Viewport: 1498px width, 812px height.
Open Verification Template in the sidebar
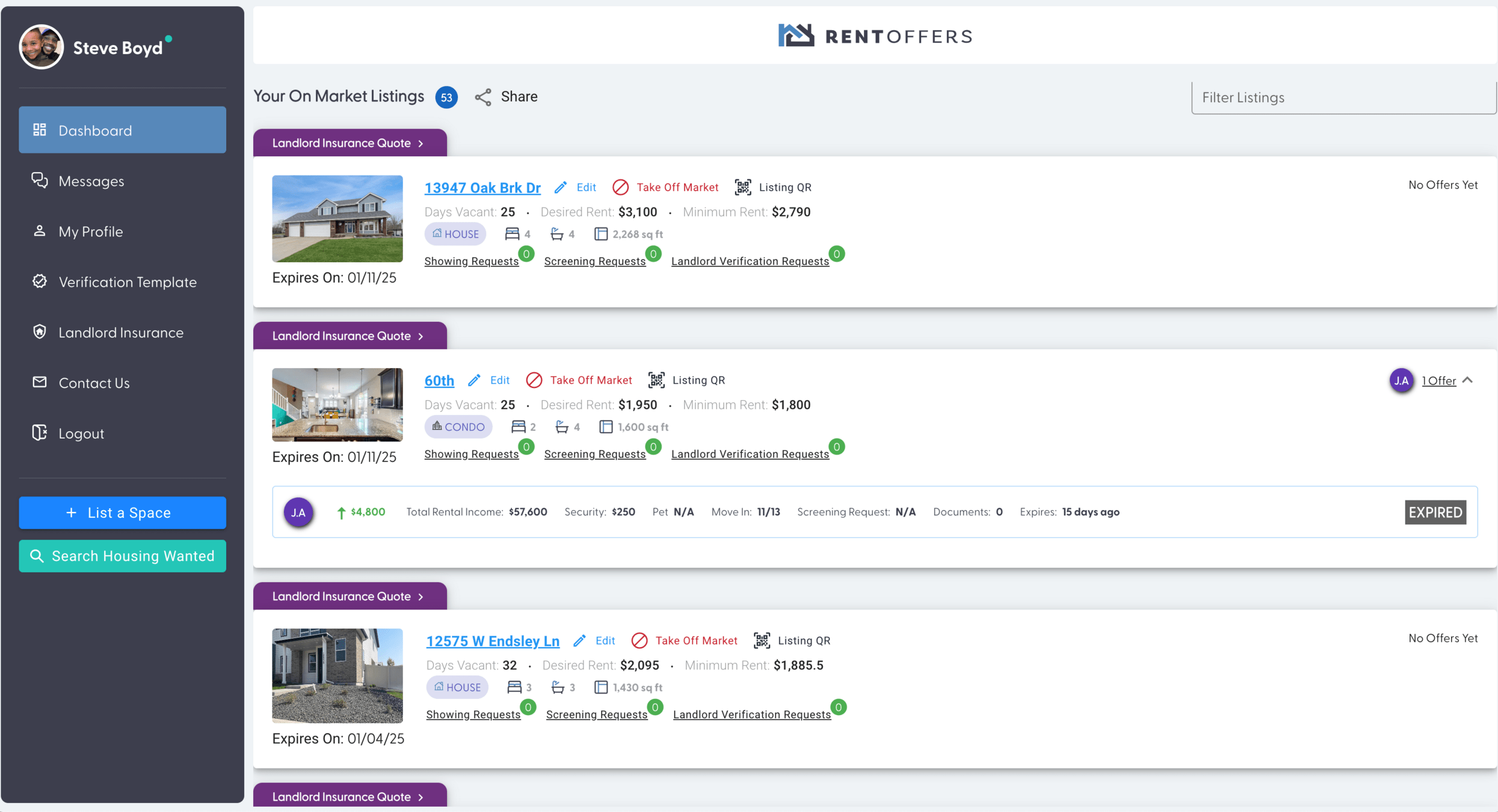(128, 282)
